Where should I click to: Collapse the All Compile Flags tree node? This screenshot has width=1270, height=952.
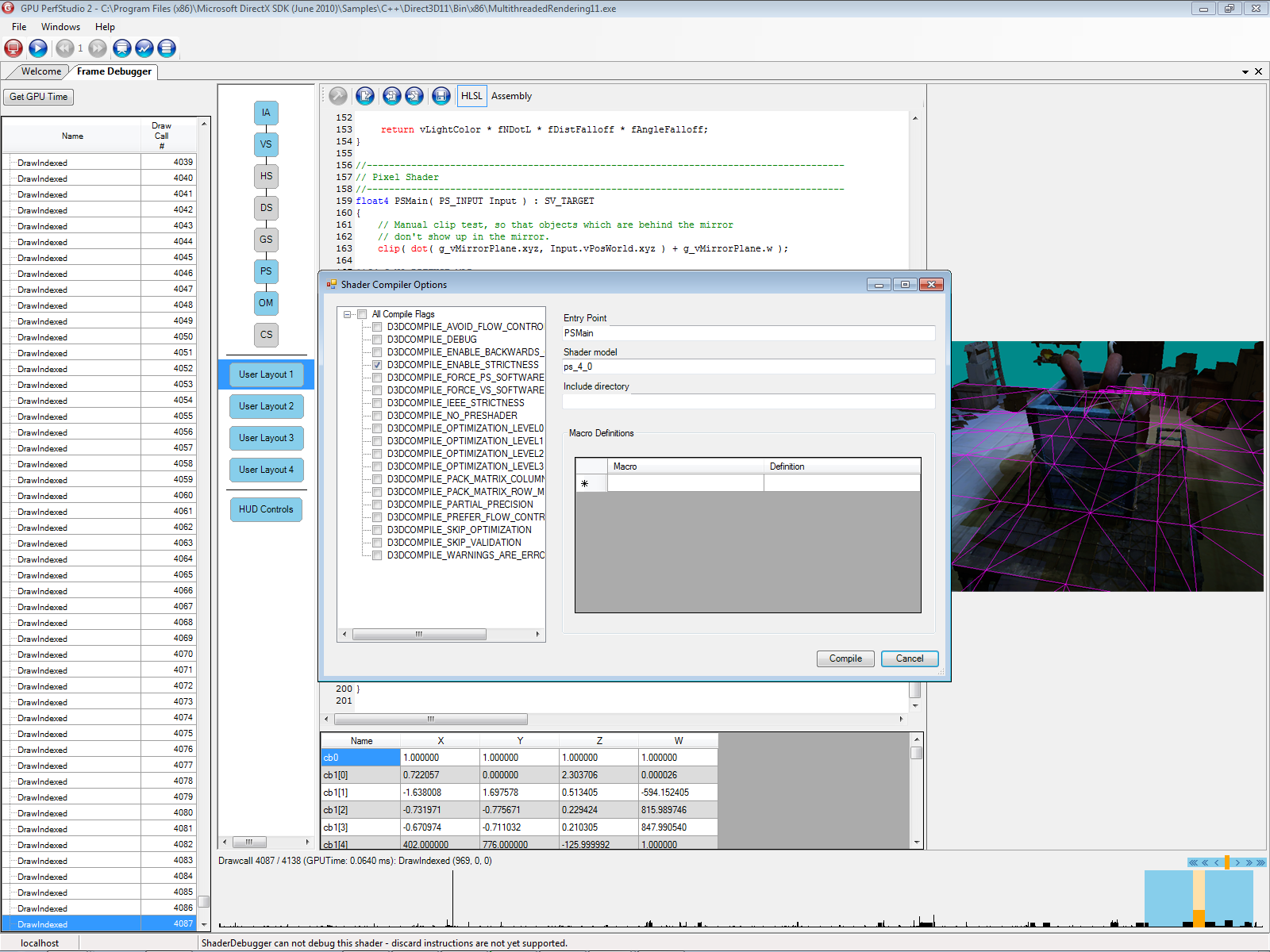[x=348, y=314]
